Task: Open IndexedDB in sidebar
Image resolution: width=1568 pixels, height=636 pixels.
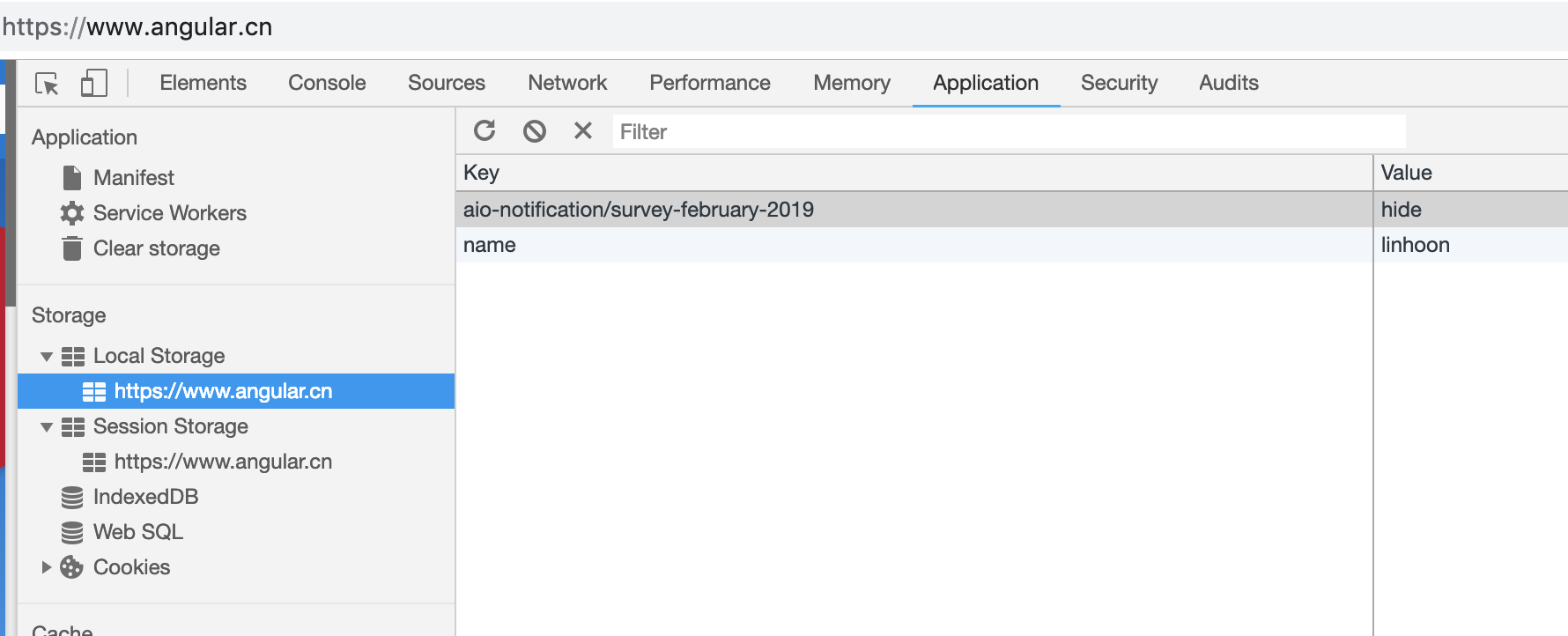Action: [x=146, y=497]
